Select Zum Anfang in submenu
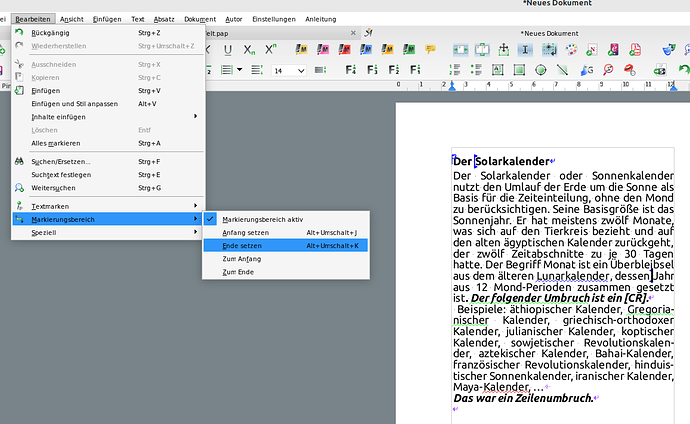 (286, 259)
